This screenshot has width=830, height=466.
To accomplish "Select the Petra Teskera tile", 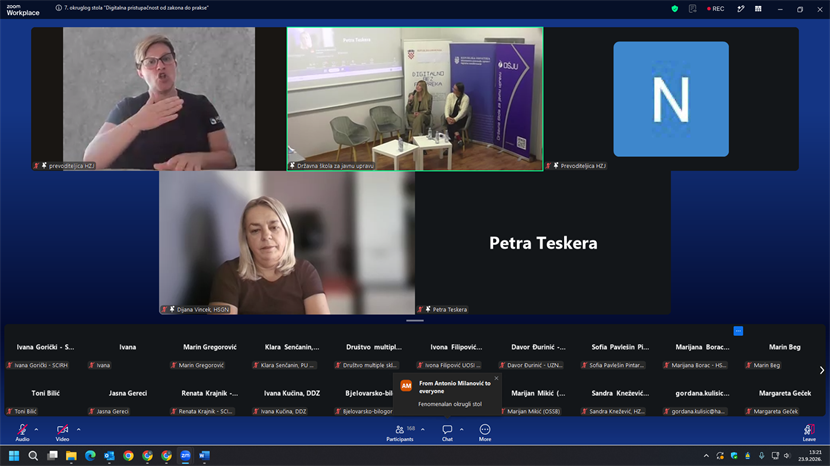I will [x=543, y=243].
